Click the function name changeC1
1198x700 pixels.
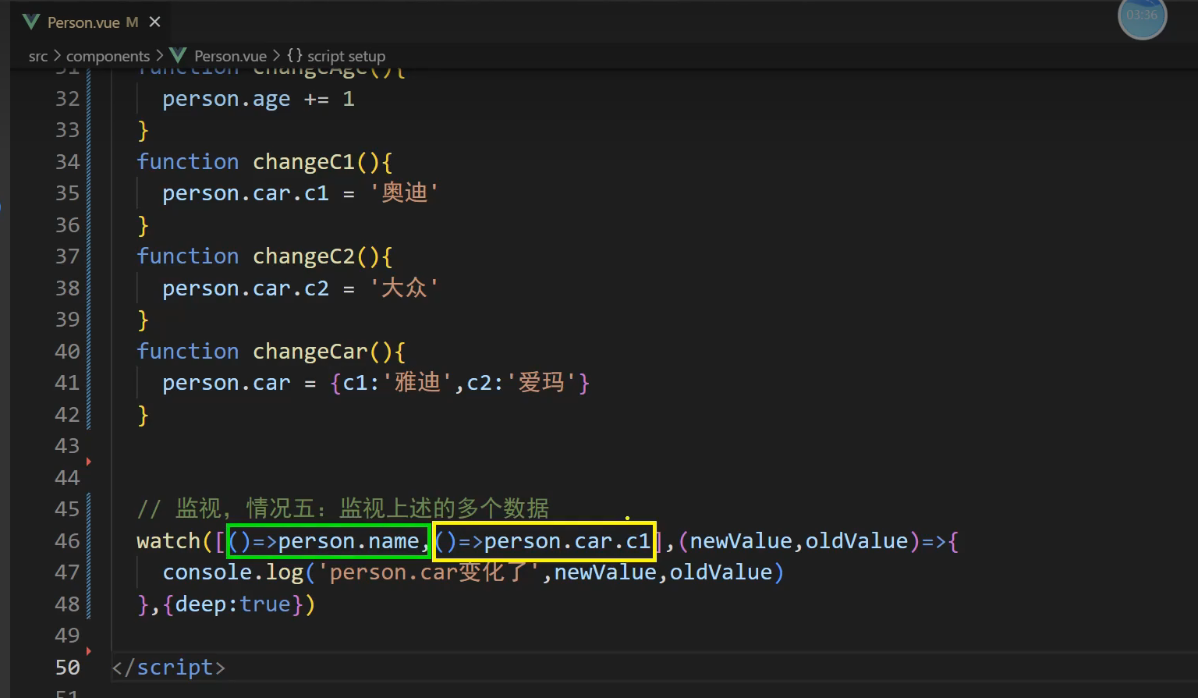click(303, 162)
